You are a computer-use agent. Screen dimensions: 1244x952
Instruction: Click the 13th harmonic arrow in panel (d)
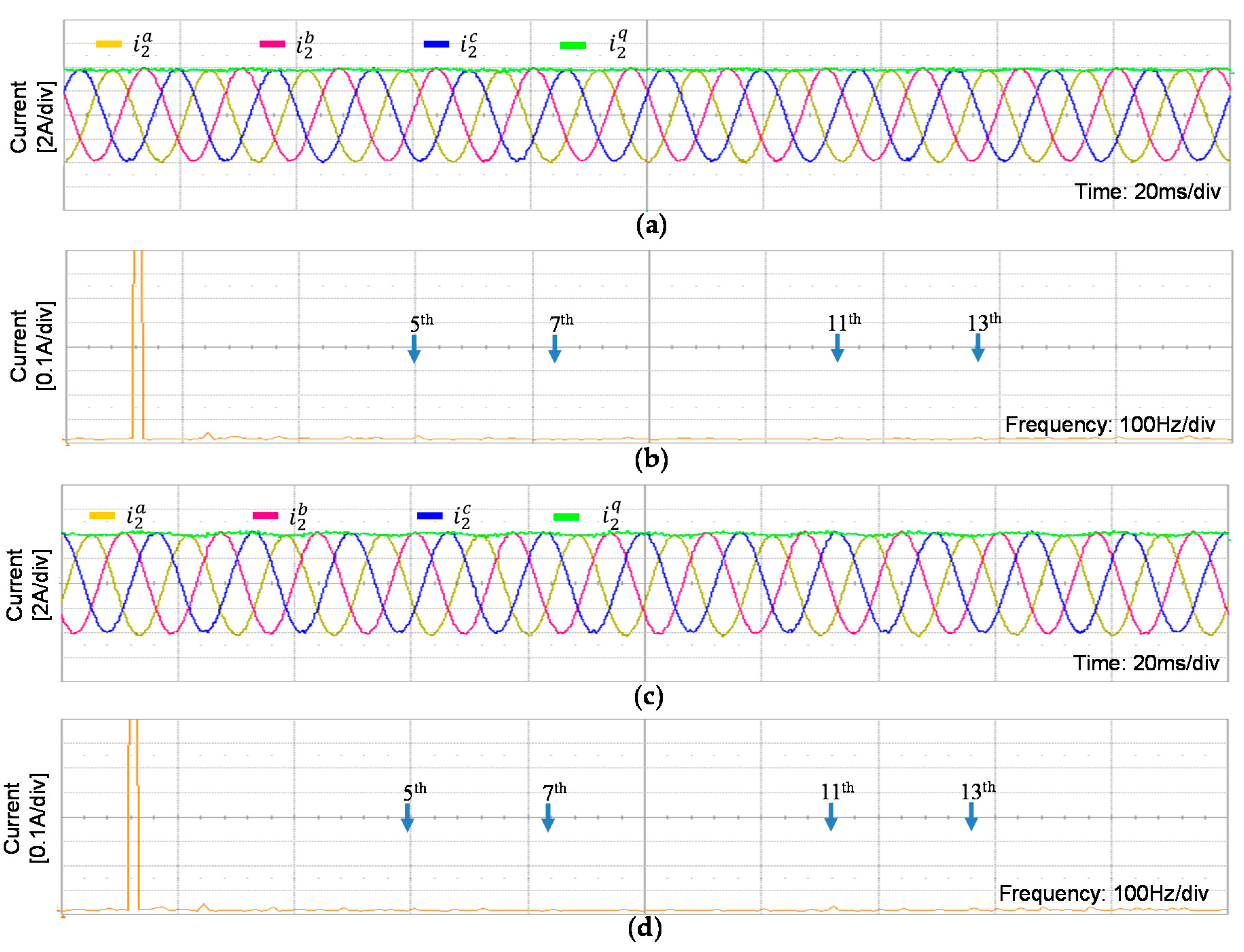pos(971,817)
